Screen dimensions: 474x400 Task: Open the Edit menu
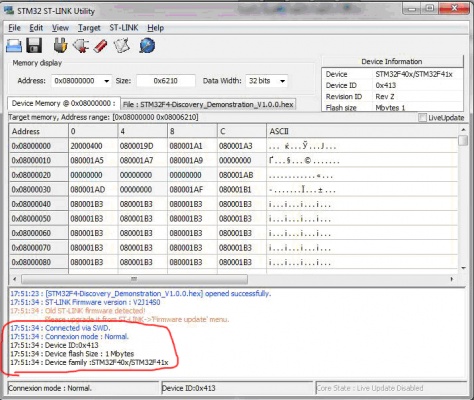(x=36, y=28)
